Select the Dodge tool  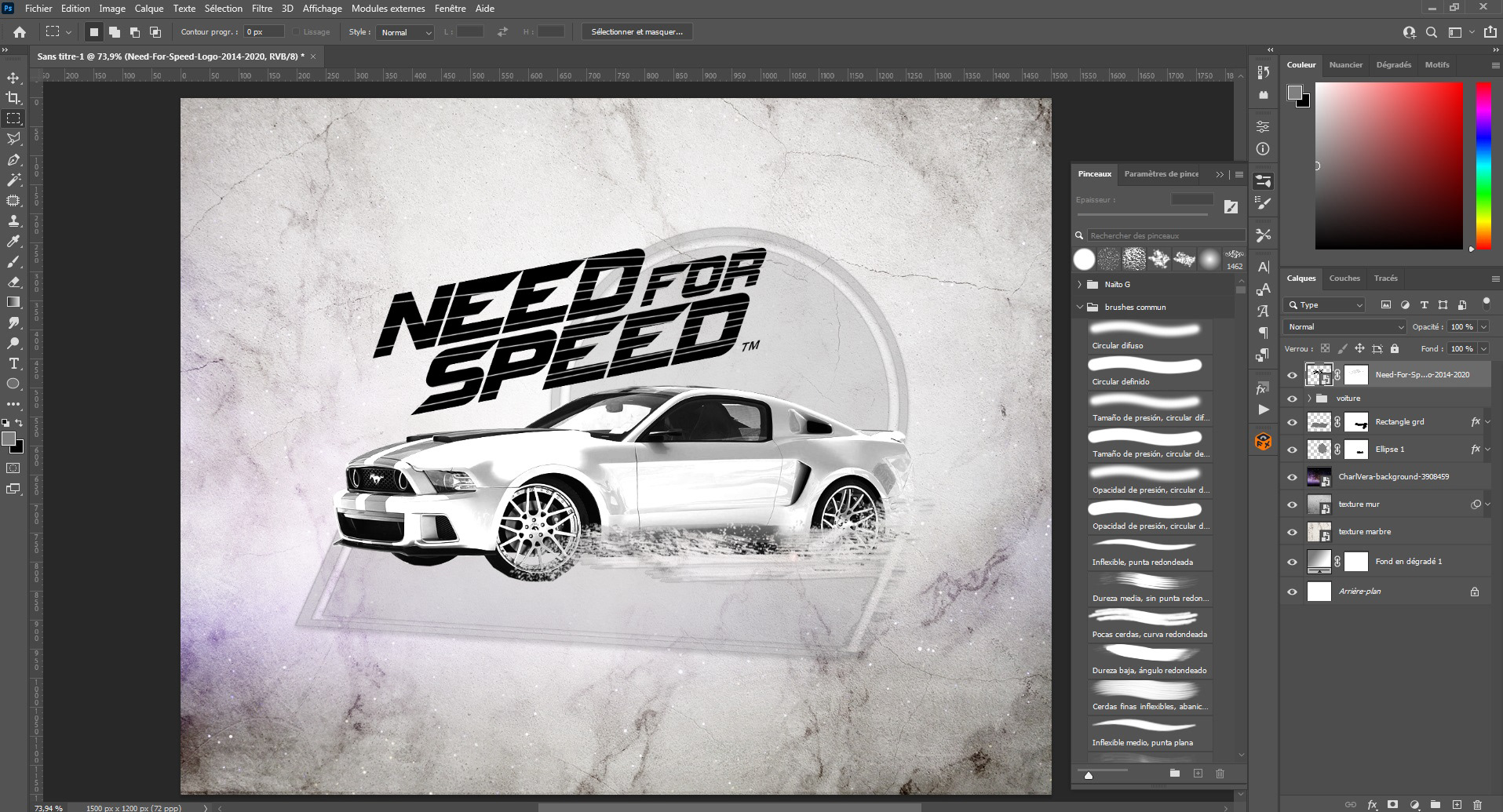click(13, 344)
